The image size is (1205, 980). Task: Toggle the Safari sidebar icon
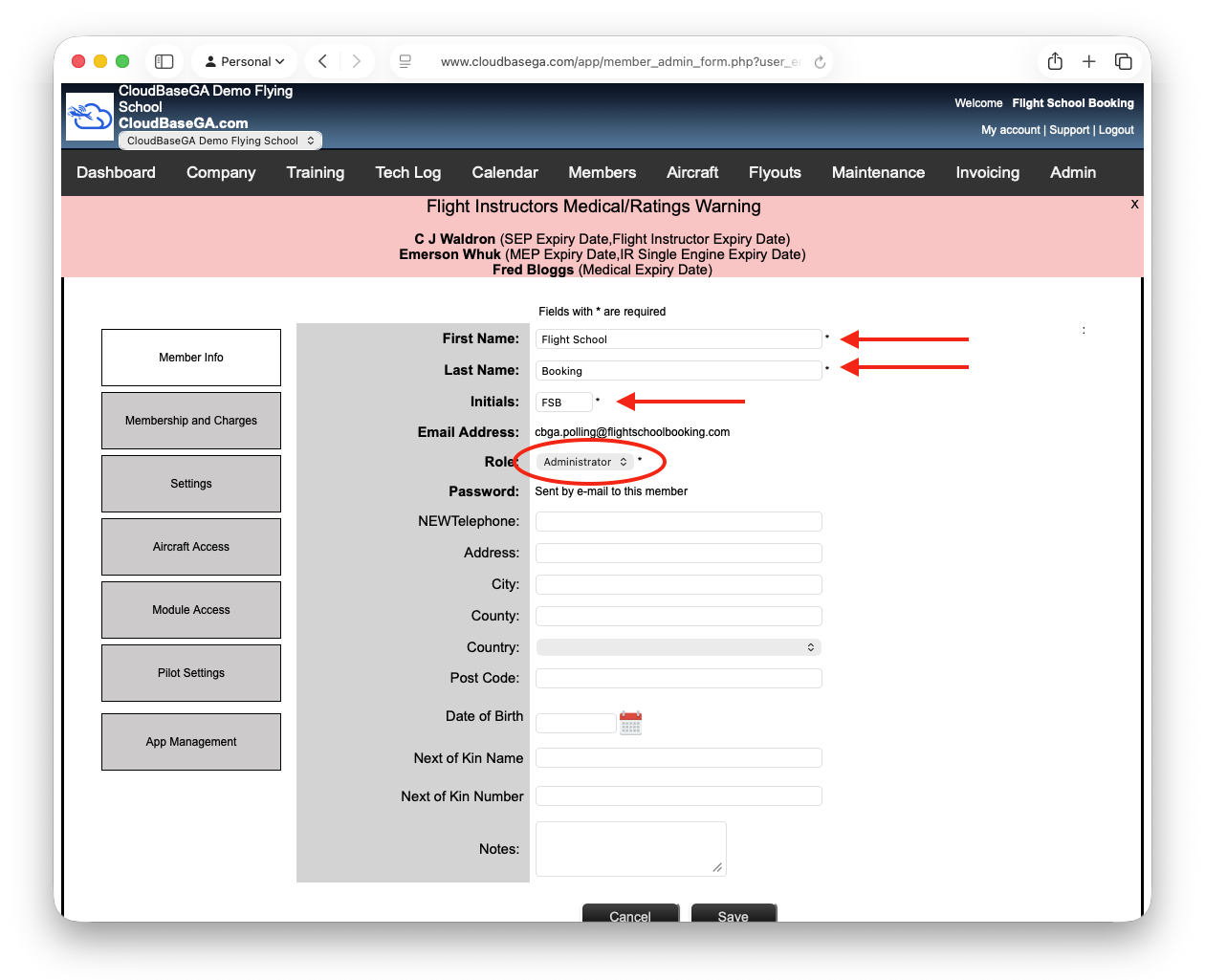(x=164, y=61)
